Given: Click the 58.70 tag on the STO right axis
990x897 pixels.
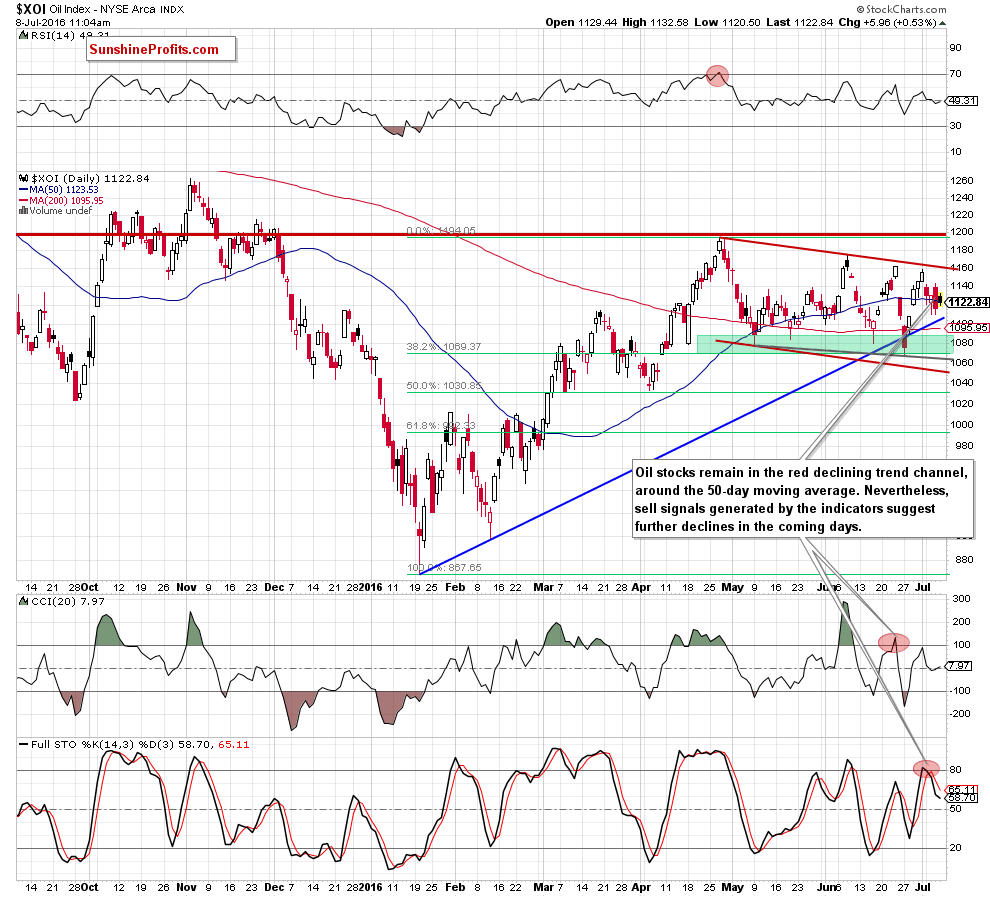Looking at the screenshot, I should point(962,798).
